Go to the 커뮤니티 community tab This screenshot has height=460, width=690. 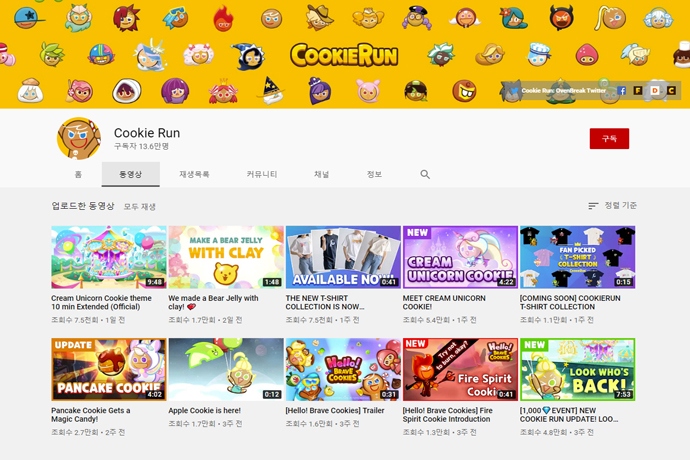262,174
